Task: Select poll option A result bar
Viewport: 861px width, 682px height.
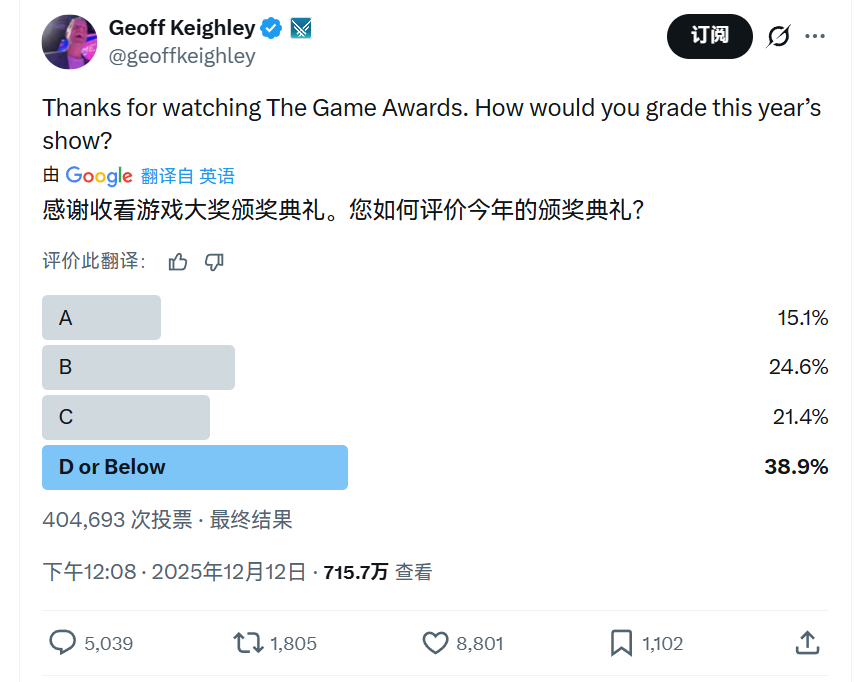Action: click(101, 318)
